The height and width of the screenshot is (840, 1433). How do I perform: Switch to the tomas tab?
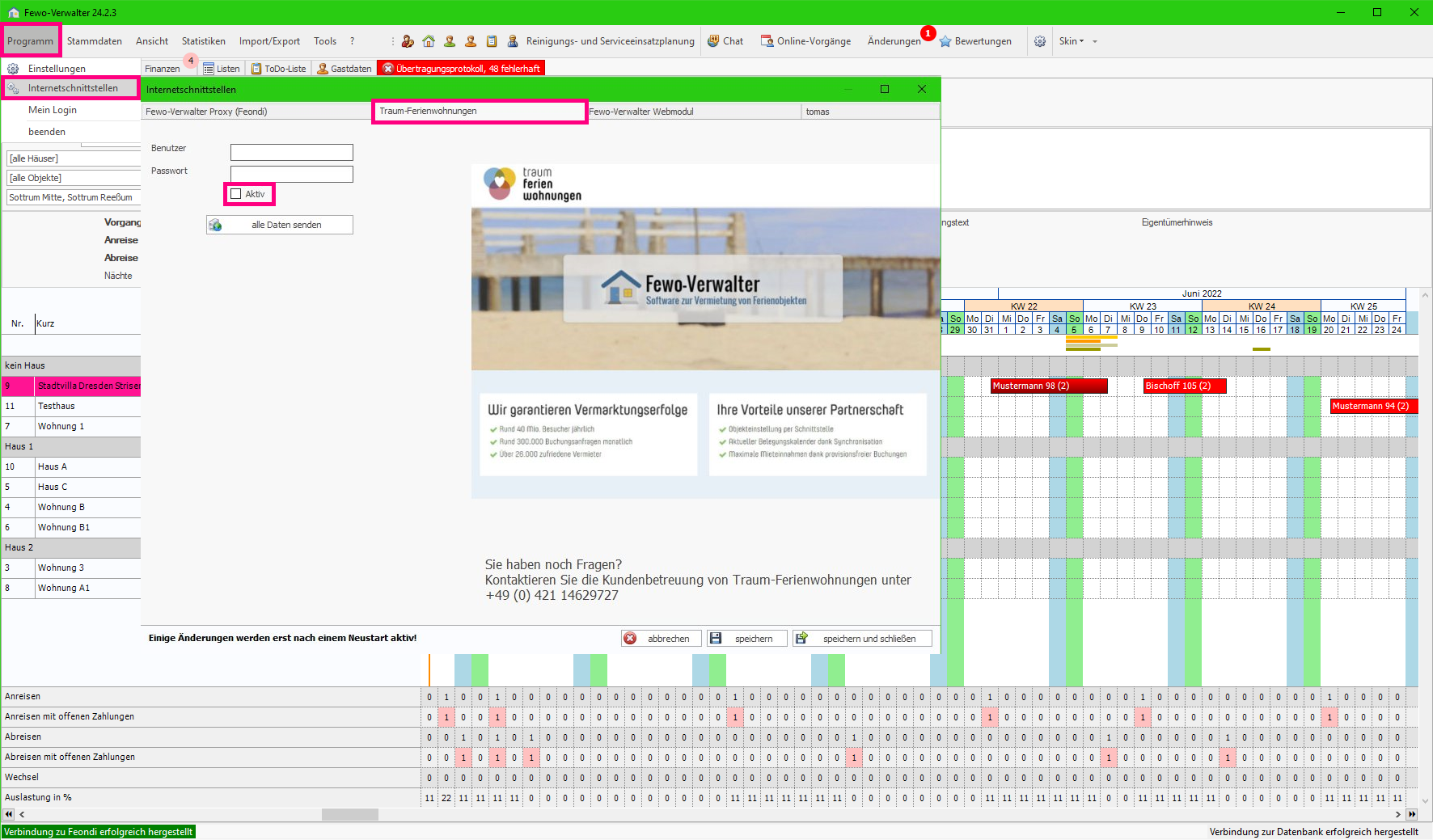[x=871, y=112]
